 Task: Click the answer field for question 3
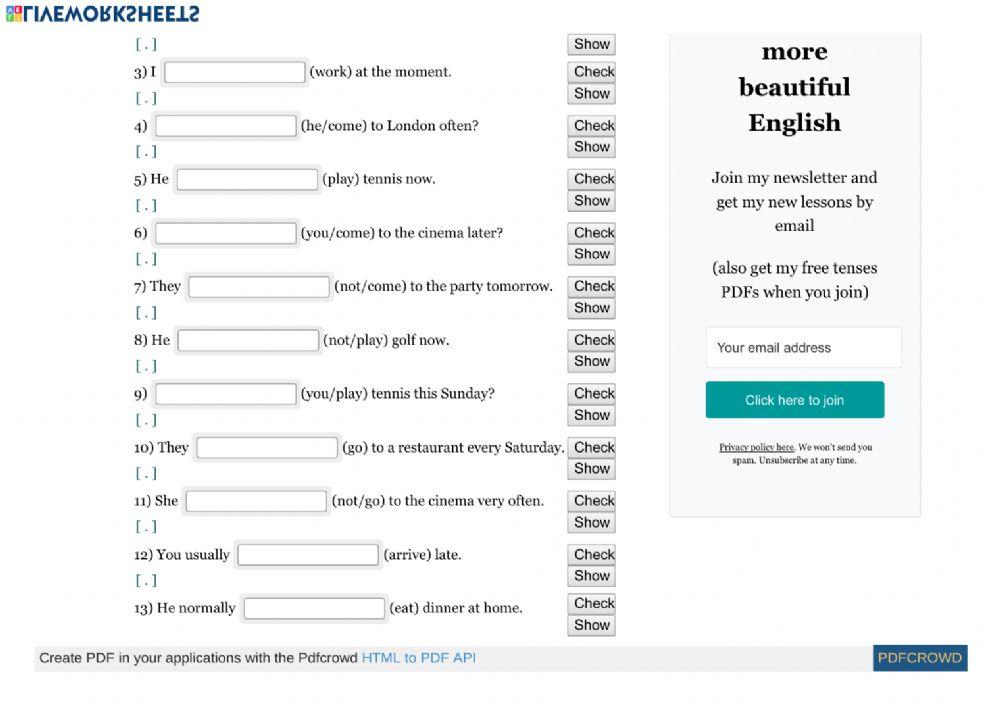click(x=235, y=72)
